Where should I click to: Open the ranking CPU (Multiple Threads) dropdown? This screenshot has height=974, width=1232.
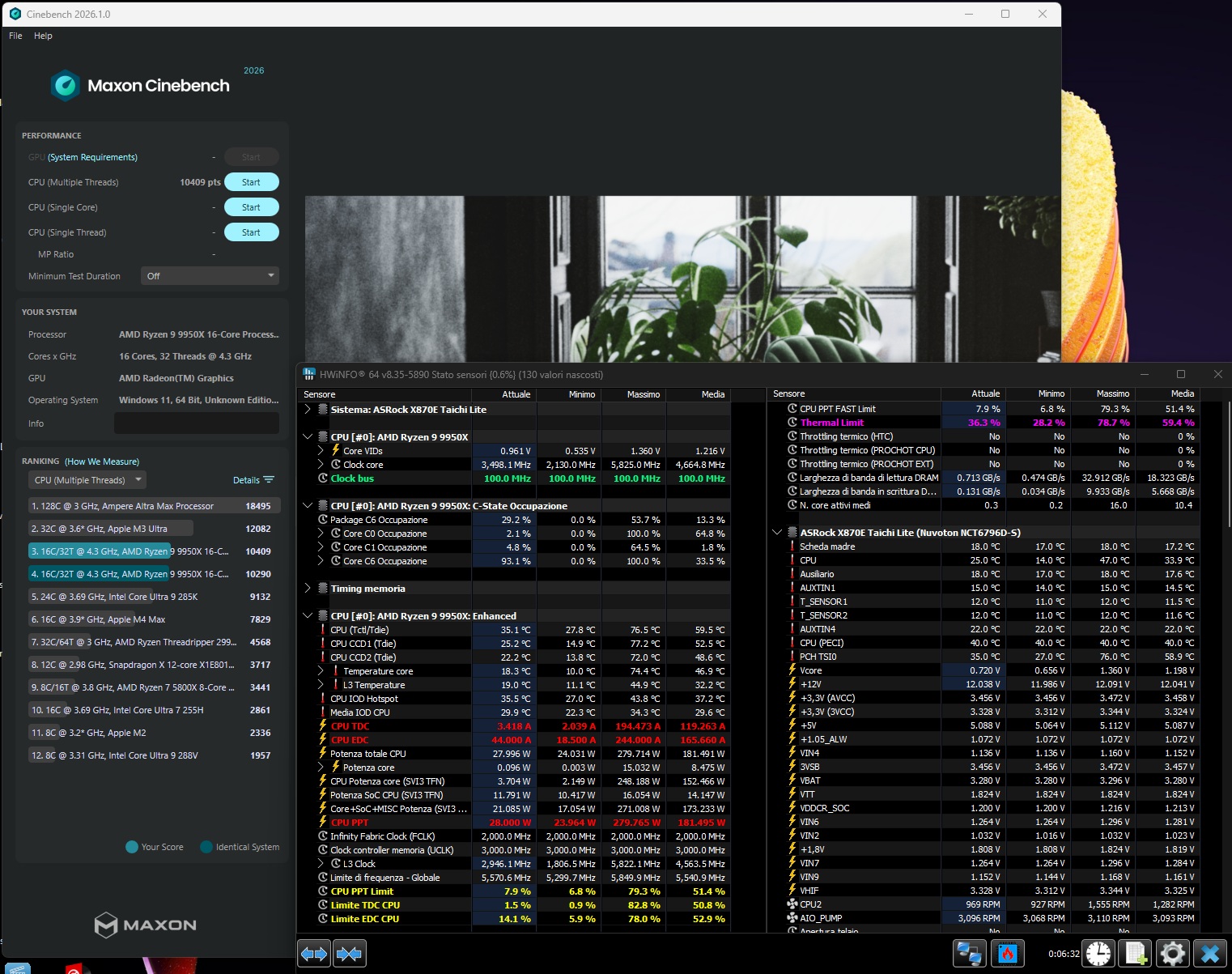point(87,480)
